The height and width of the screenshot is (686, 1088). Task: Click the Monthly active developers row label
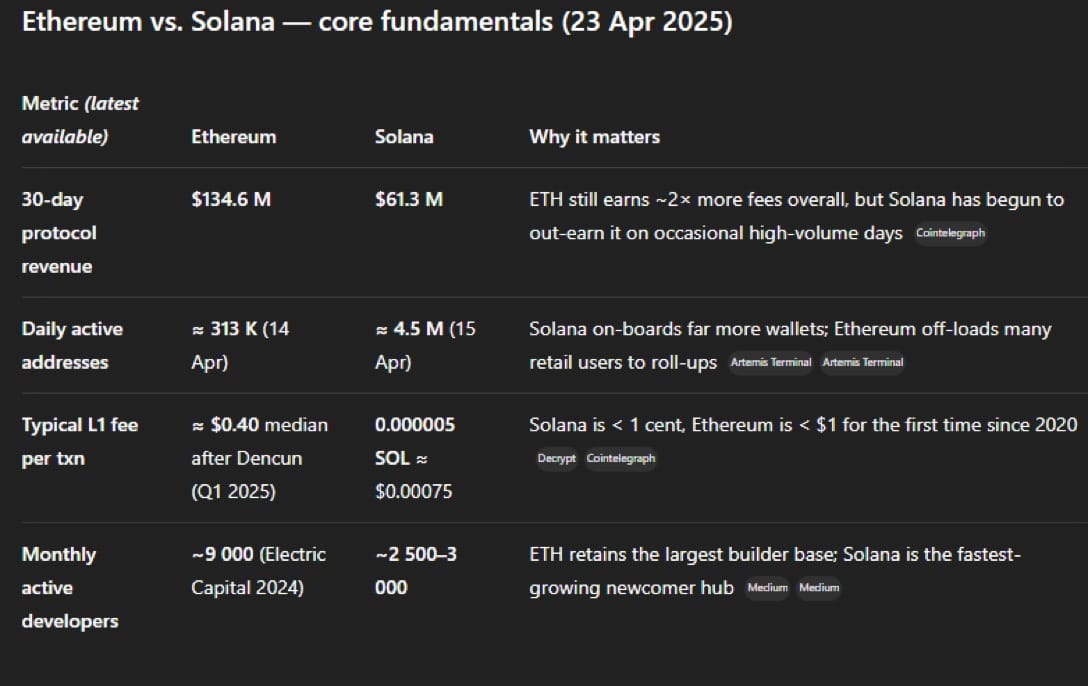coord(69,588)
